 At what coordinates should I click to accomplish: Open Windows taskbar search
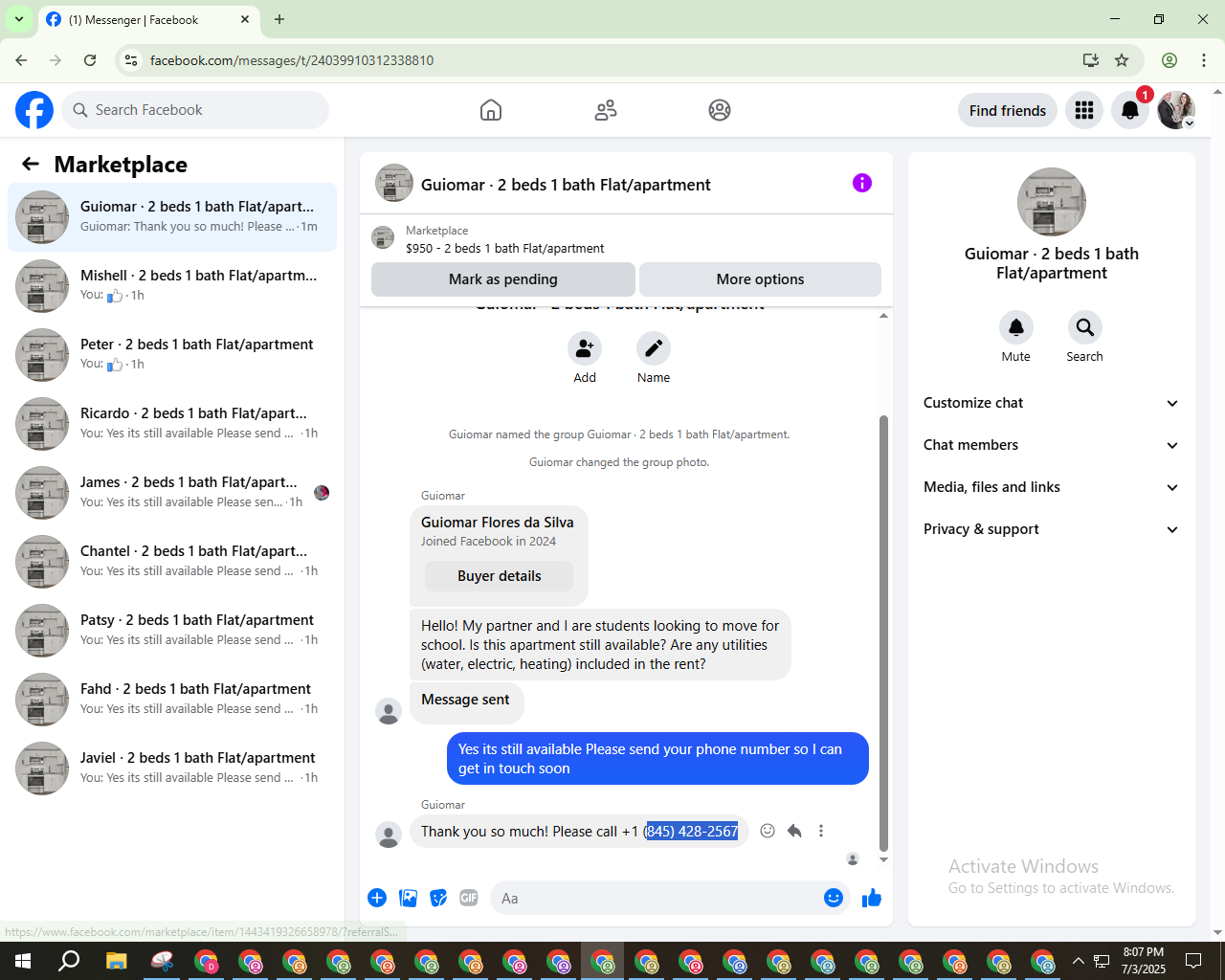69,961
